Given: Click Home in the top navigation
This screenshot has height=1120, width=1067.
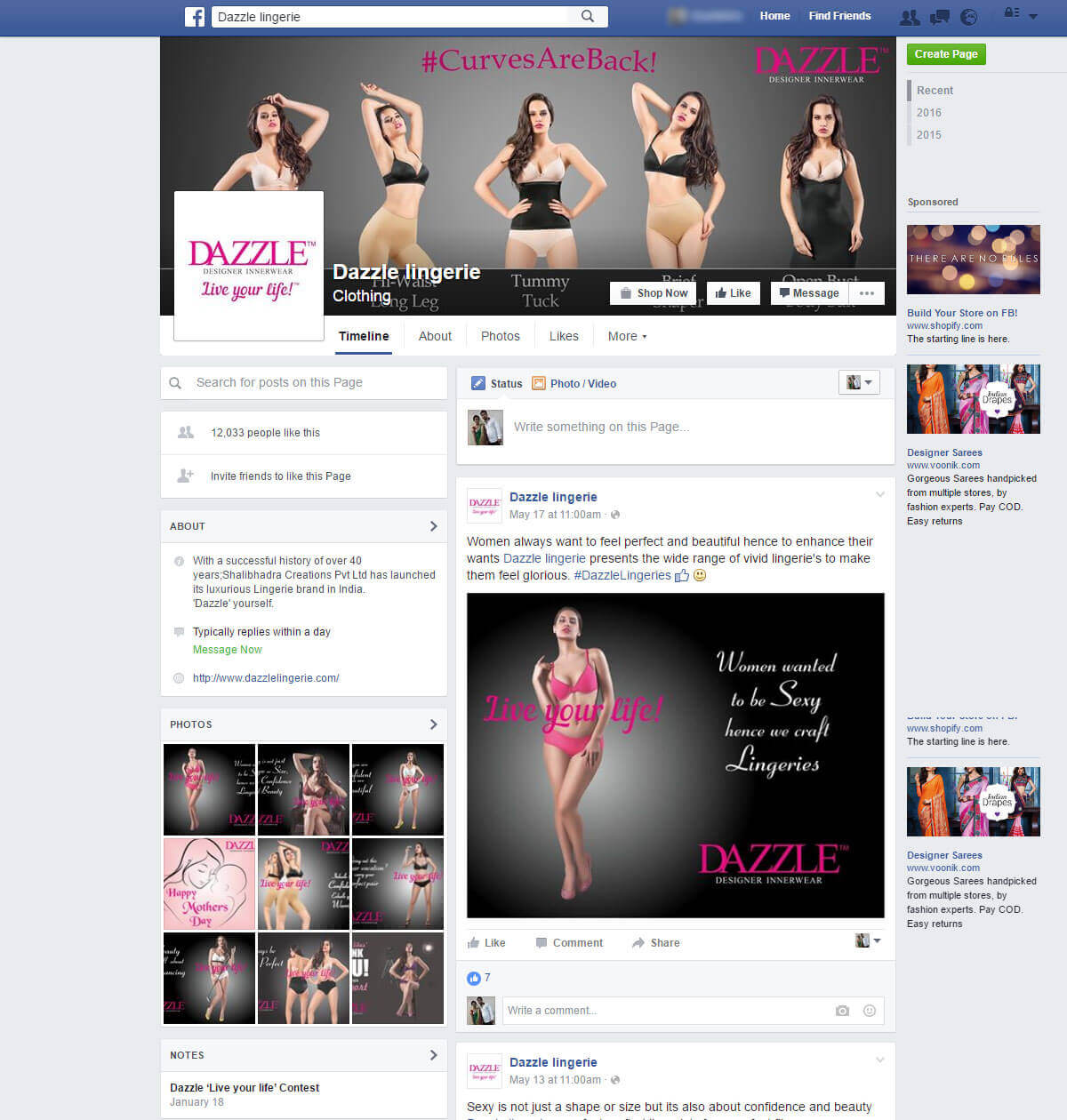Looking at the screenshot, I should pos(774,16).
